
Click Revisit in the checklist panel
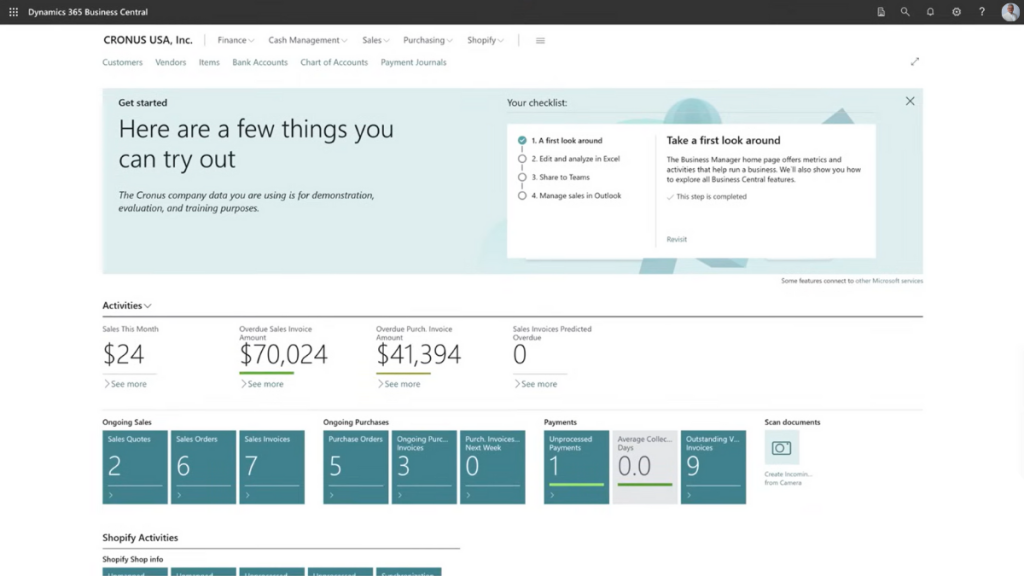pos(676,239)
